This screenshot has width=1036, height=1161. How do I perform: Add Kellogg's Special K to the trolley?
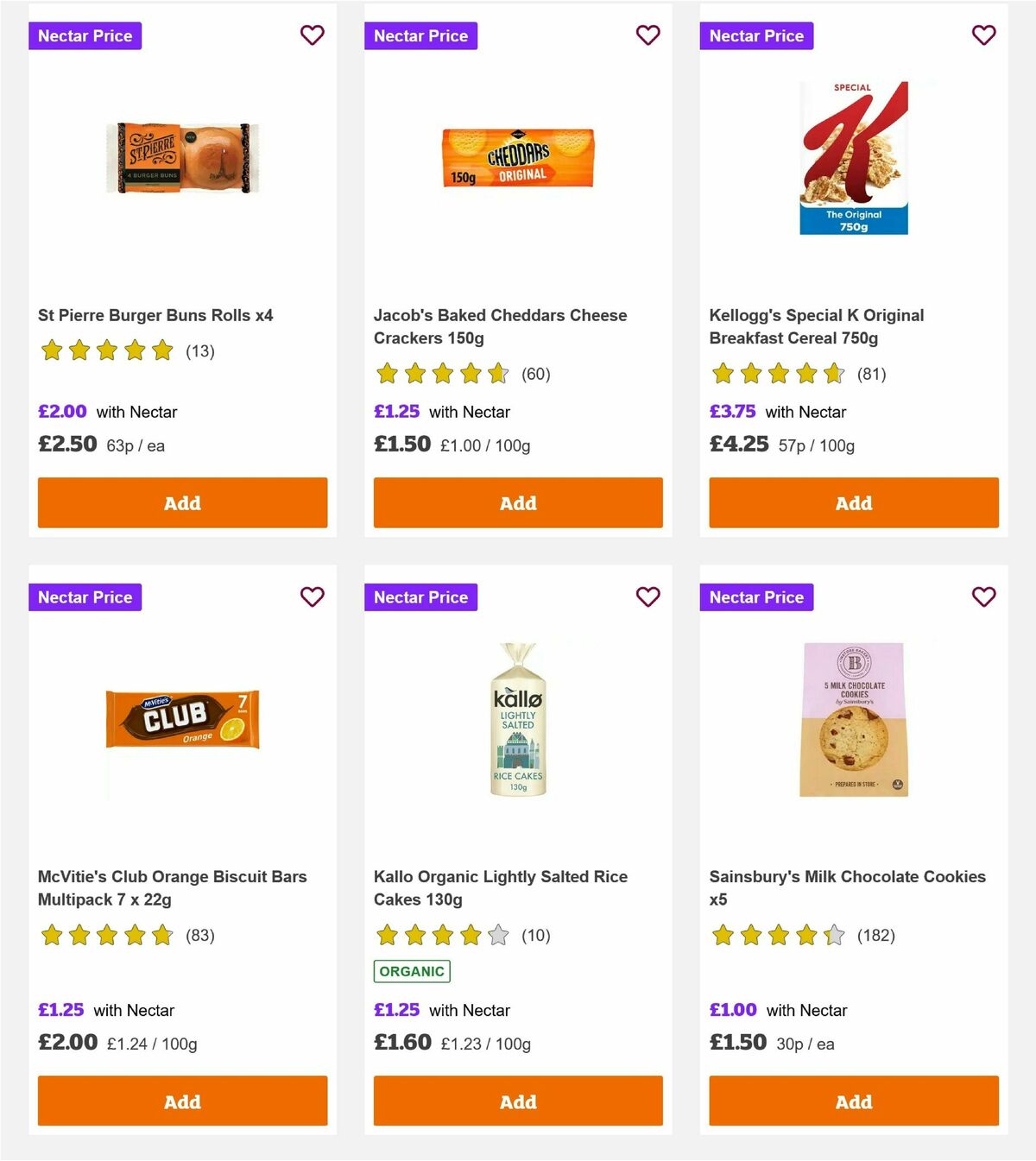(x=853, y=502)
